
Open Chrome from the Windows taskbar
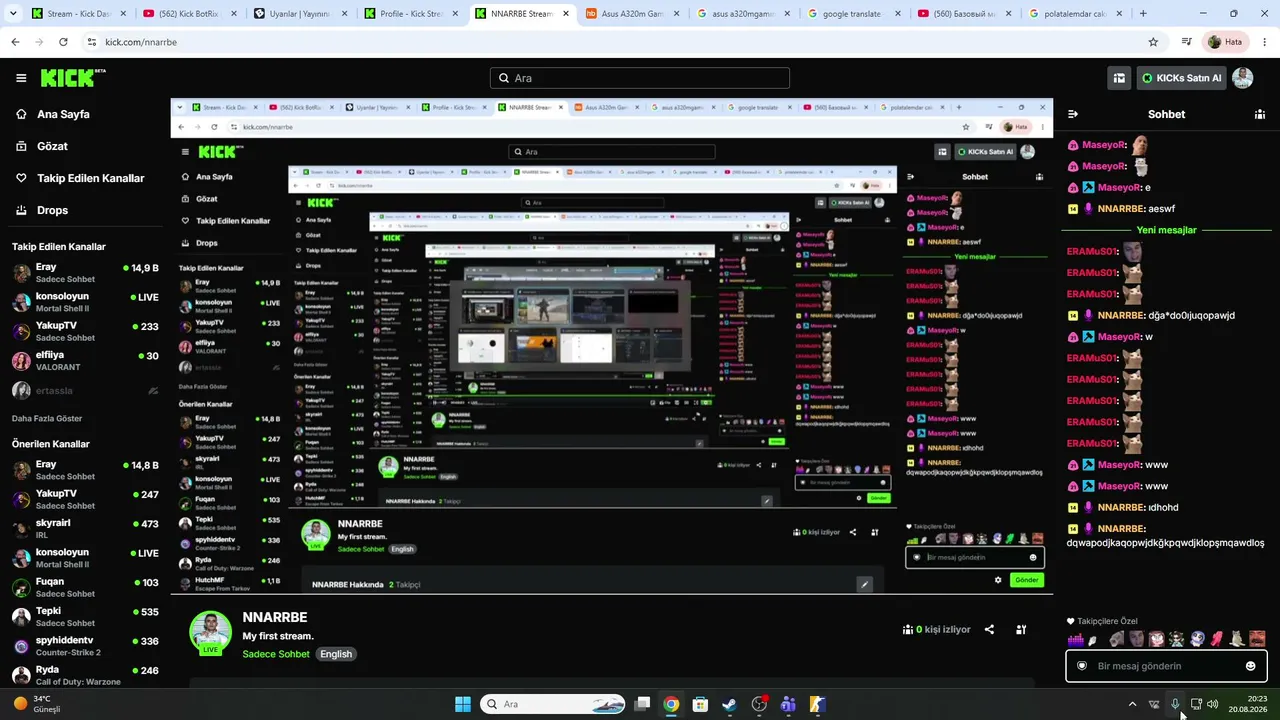coord(671,704)
